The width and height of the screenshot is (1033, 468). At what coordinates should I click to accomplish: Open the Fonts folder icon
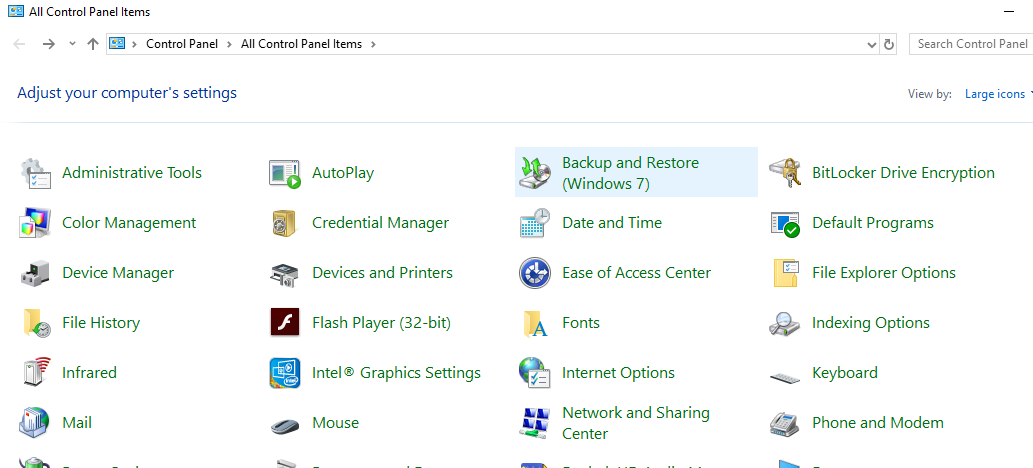[535, 323]
